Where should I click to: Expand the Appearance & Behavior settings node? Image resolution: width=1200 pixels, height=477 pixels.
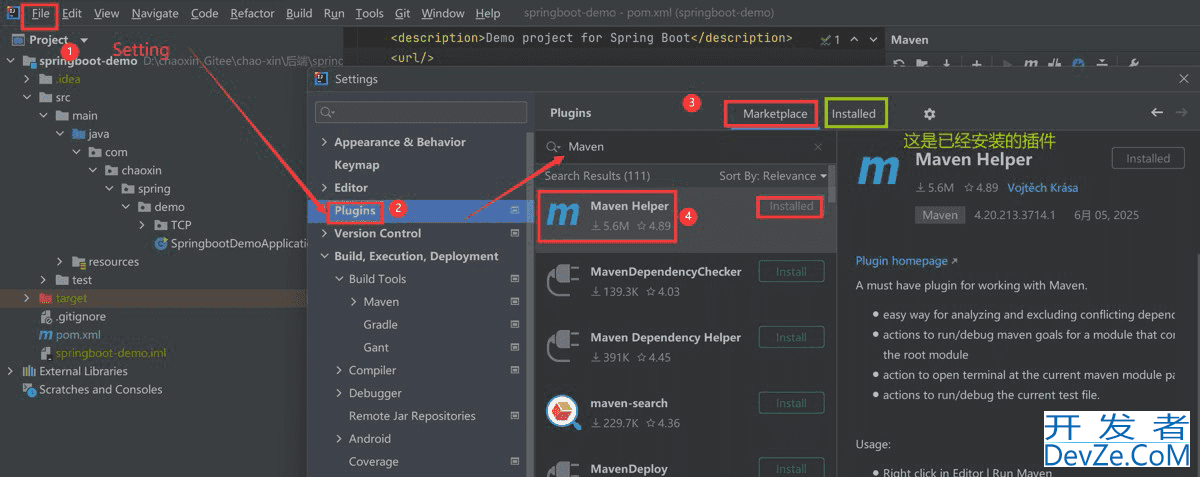coord(324,142)
